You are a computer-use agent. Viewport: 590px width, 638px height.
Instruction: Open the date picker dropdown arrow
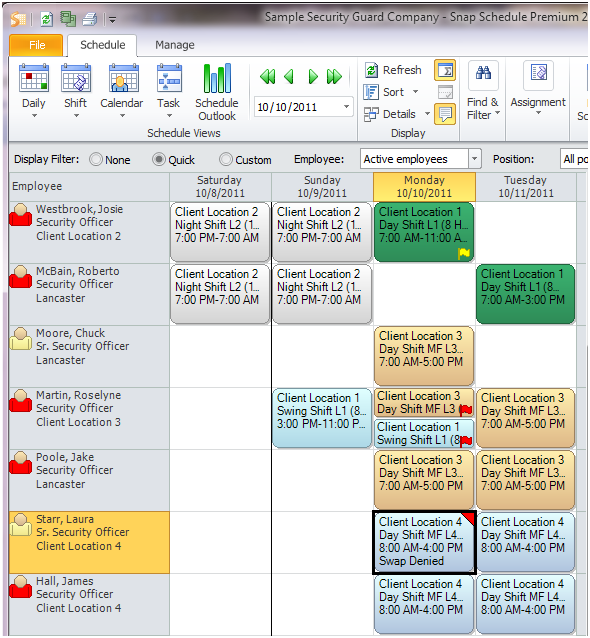346,107
